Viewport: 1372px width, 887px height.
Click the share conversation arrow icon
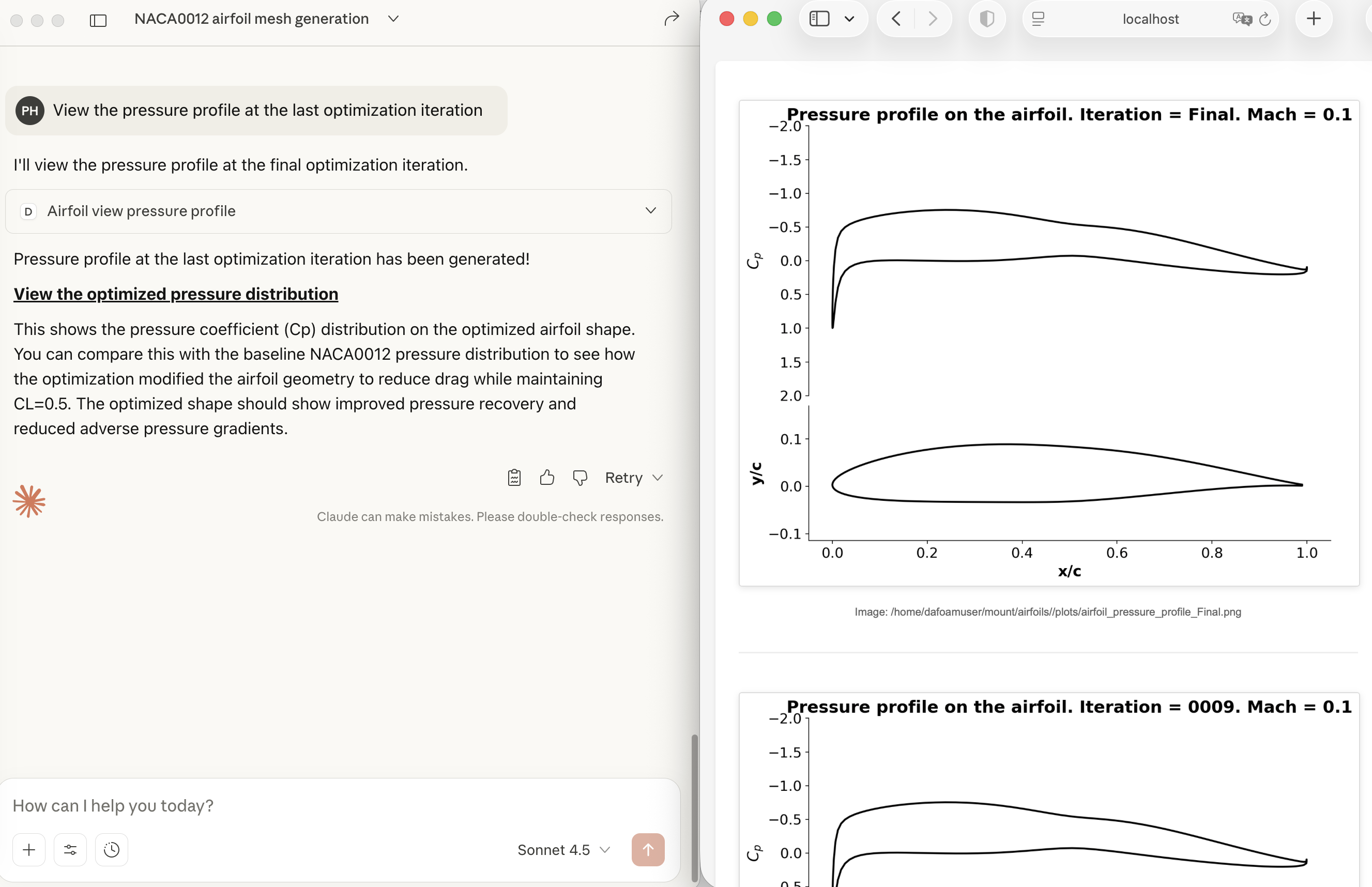672,19
